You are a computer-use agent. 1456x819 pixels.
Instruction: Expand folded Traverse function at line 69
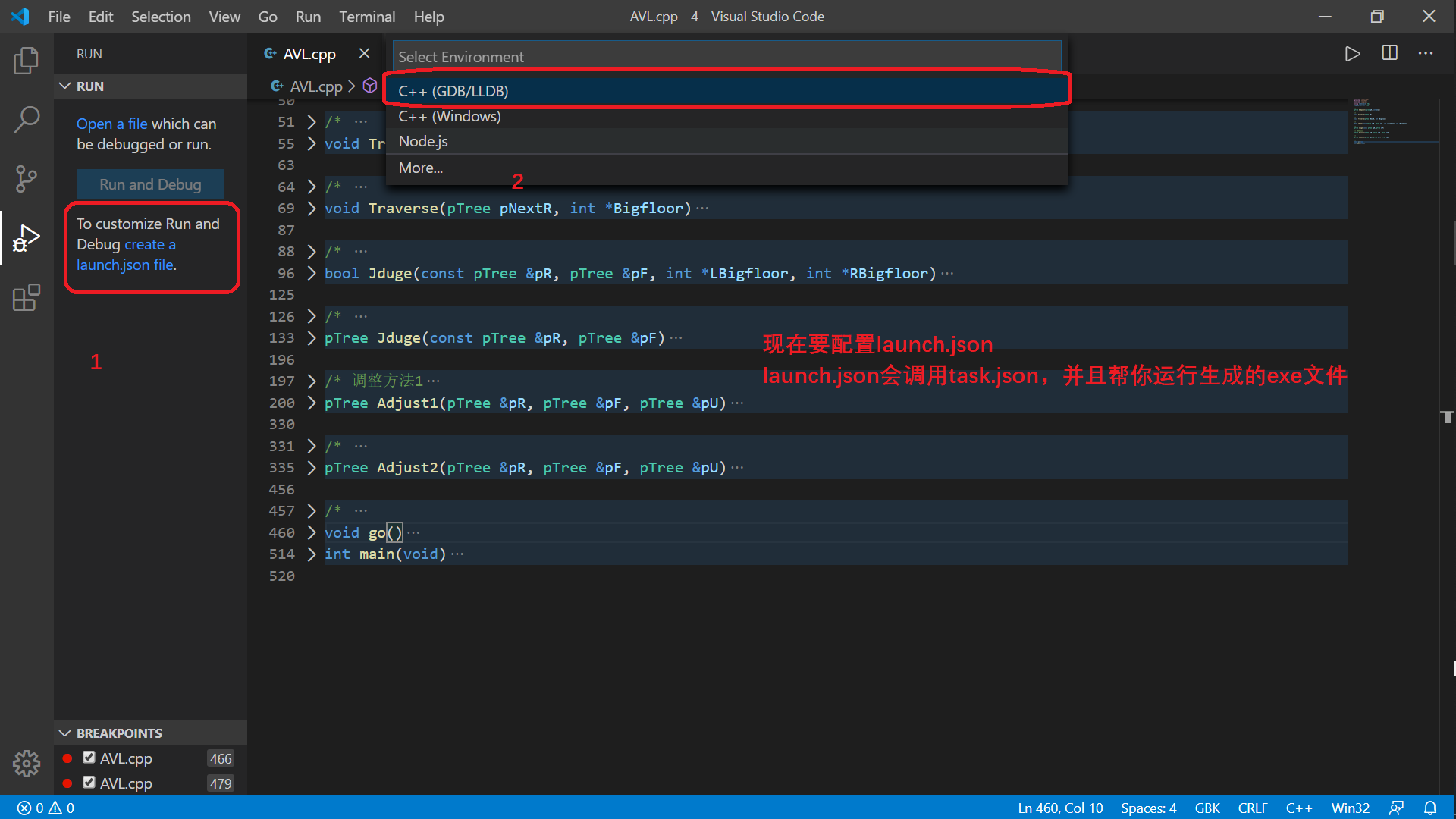[312, 208]
